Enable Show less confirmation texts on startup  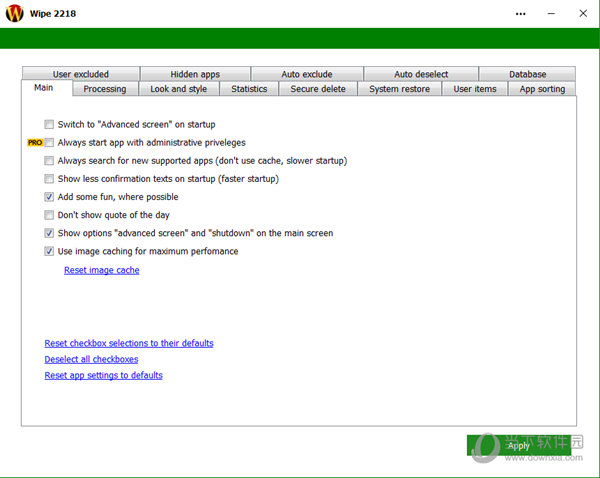(49, 179)
